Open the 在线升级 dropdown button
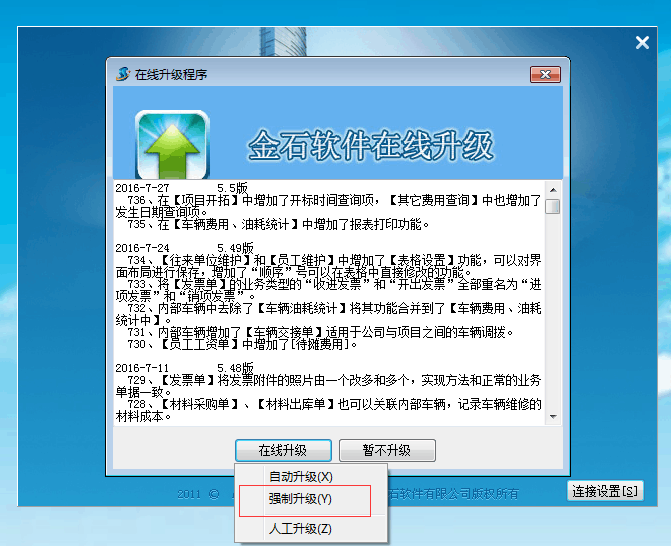The width and height of the screenshot is (671, 546). click(283, 450)
